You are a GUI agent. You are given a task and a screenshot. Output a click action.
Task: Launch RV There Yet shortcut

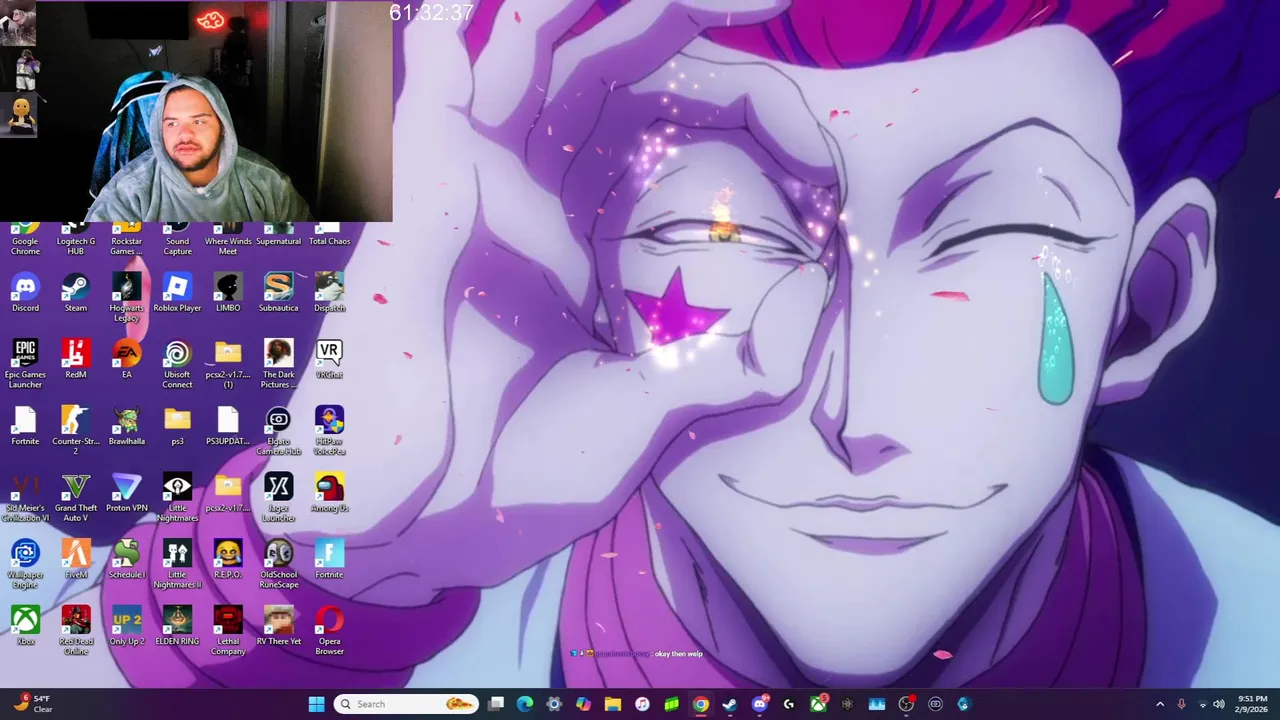(279, 627)
